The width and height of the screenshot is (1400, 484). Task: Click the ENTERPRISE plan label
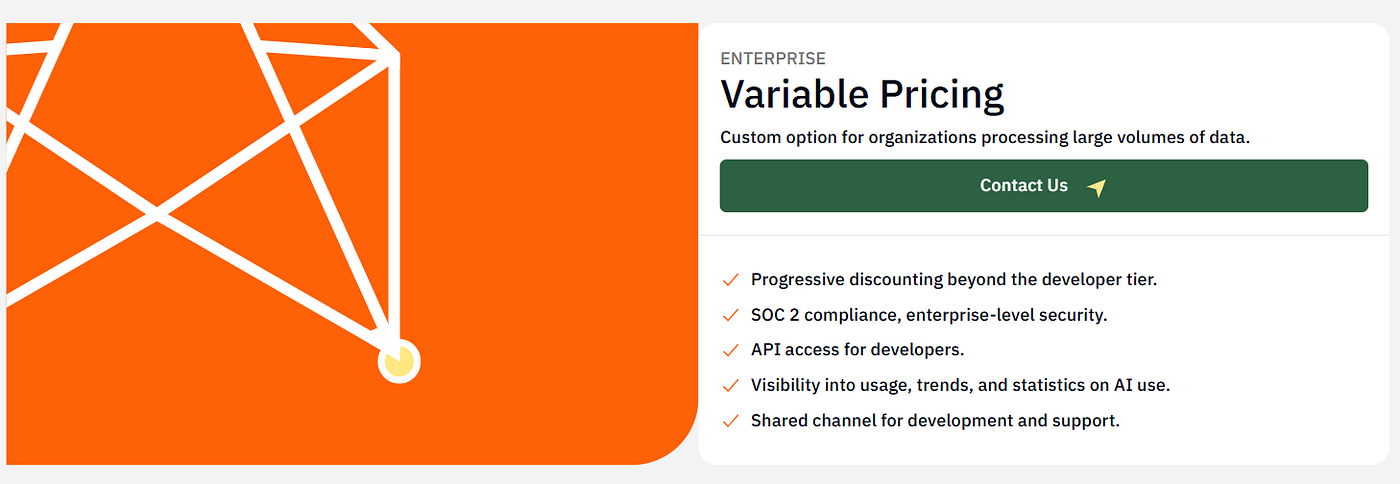click(x=773, y=59)
